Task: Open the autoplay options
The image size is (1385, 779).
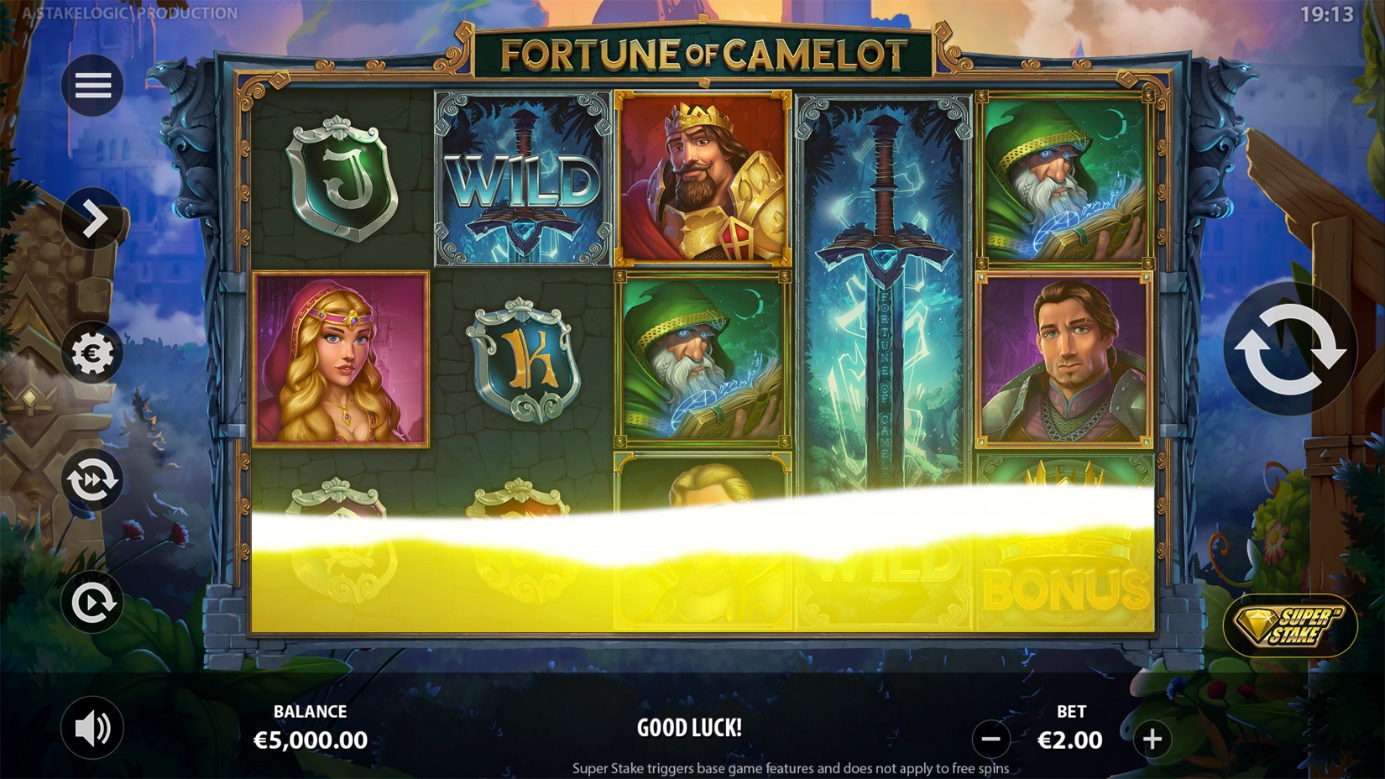Action: click(92, 602)
